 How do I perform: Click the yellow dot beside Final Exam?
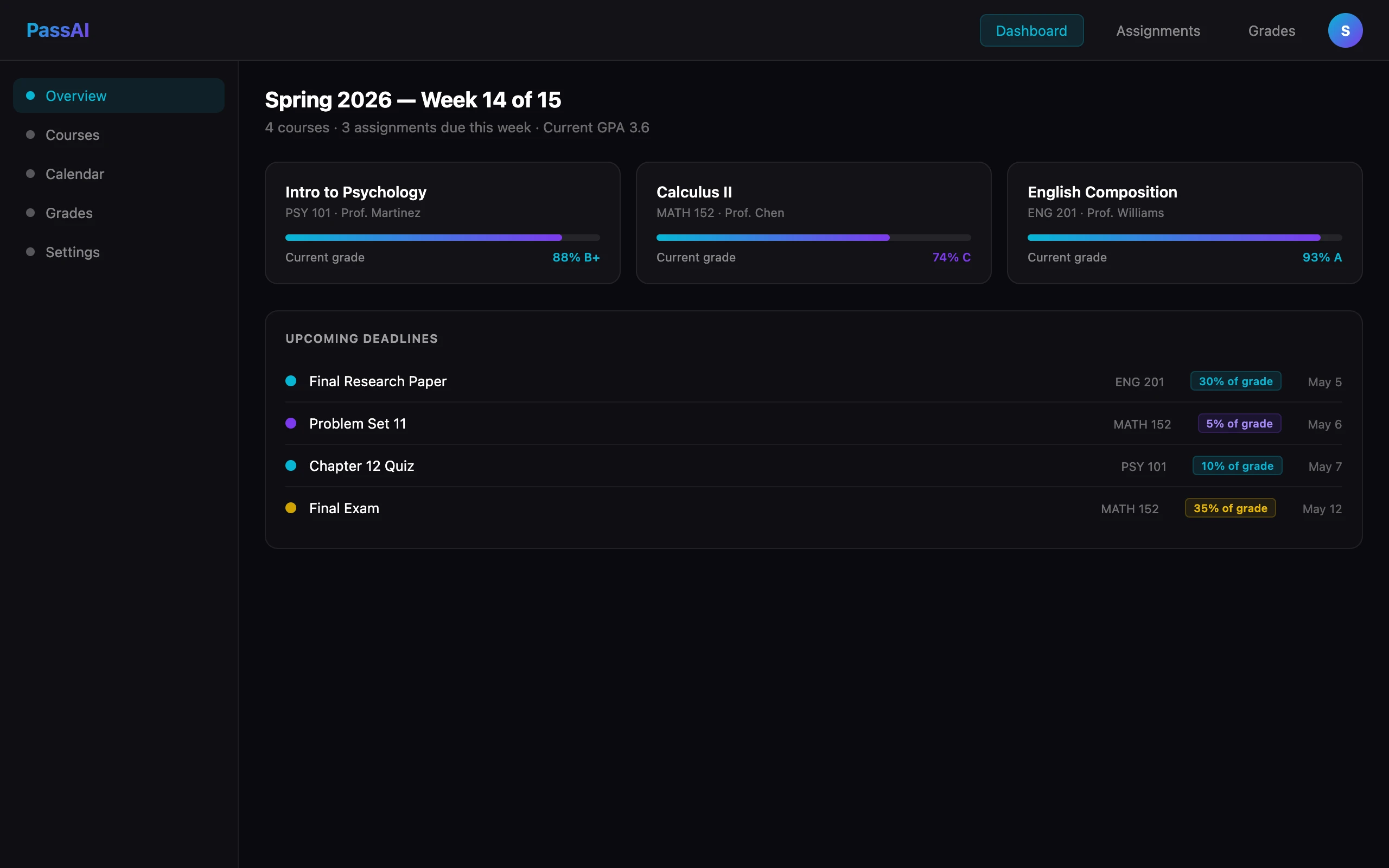[291, 508]
